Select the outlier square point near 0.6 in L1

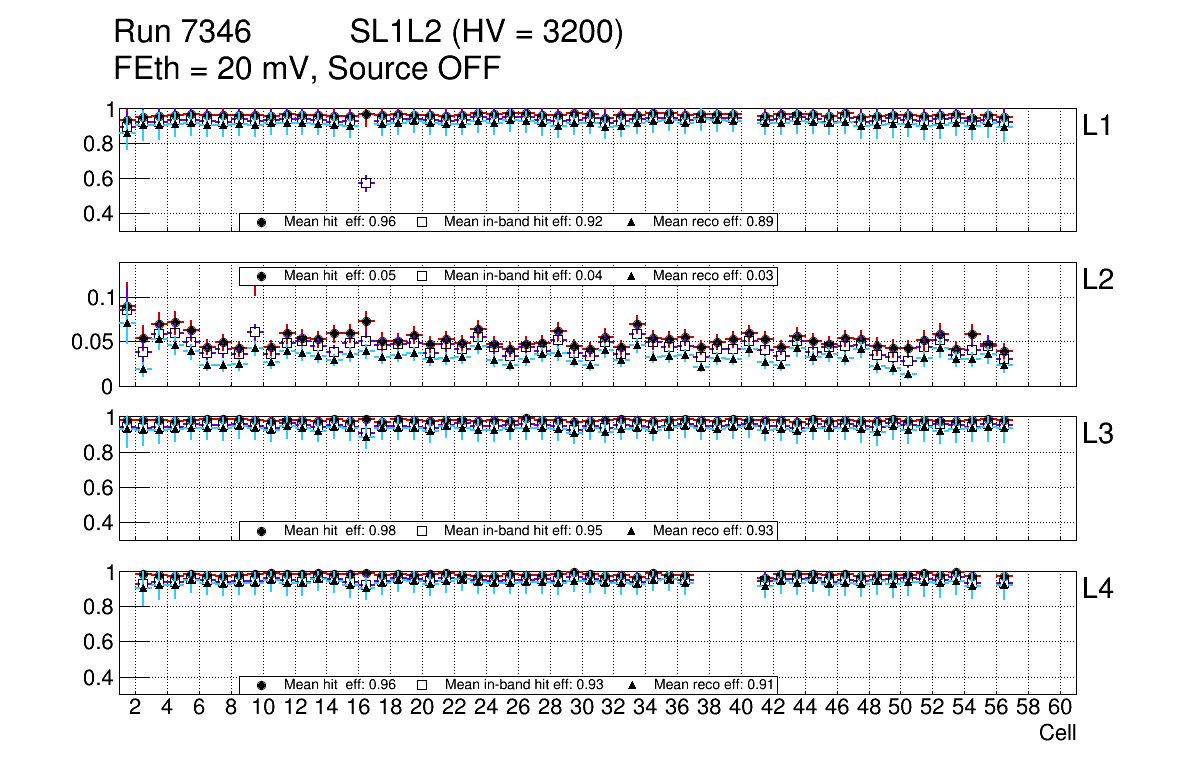tap(366, 183)
